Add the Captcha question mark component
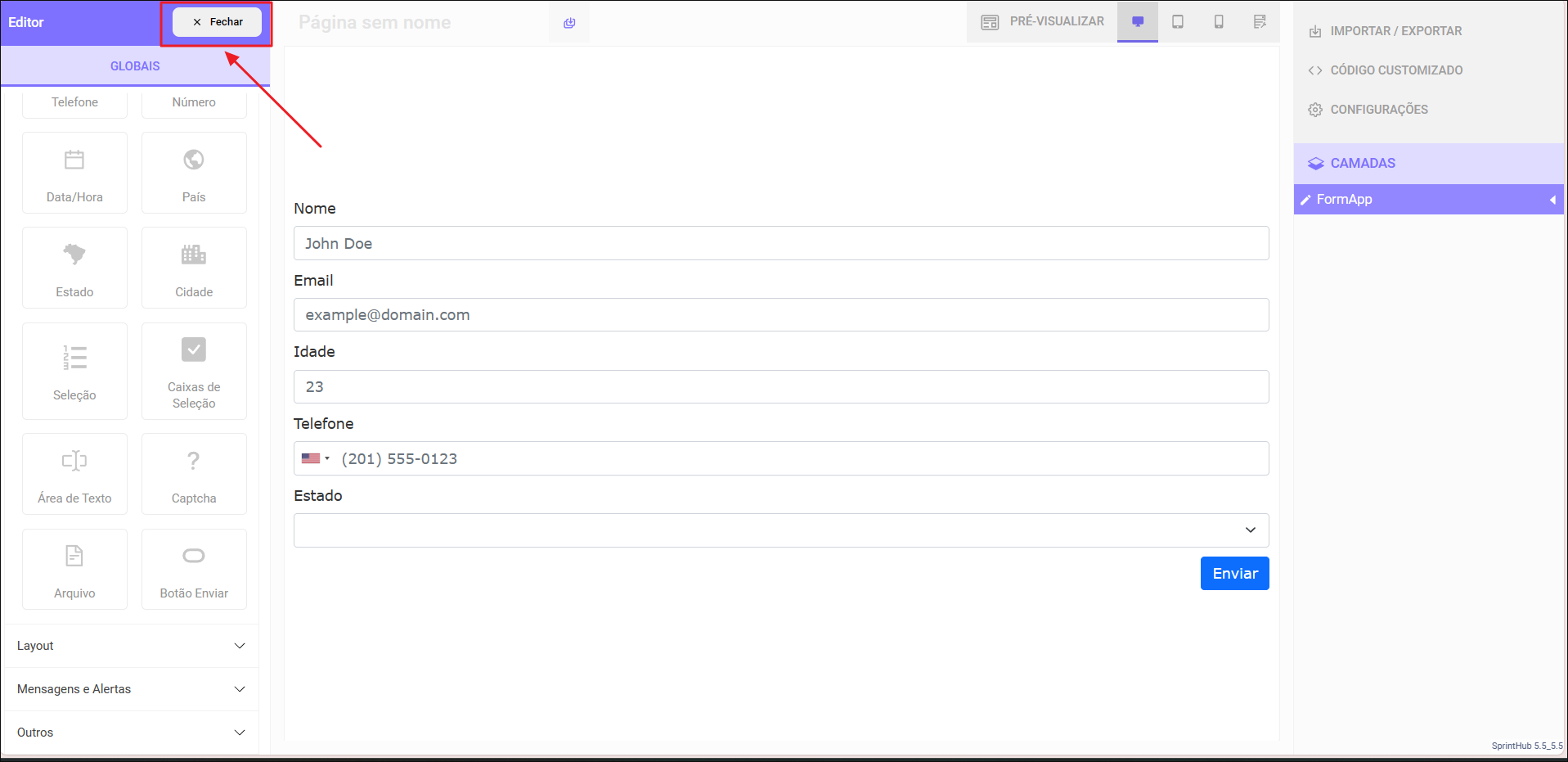 click(194, 474)
